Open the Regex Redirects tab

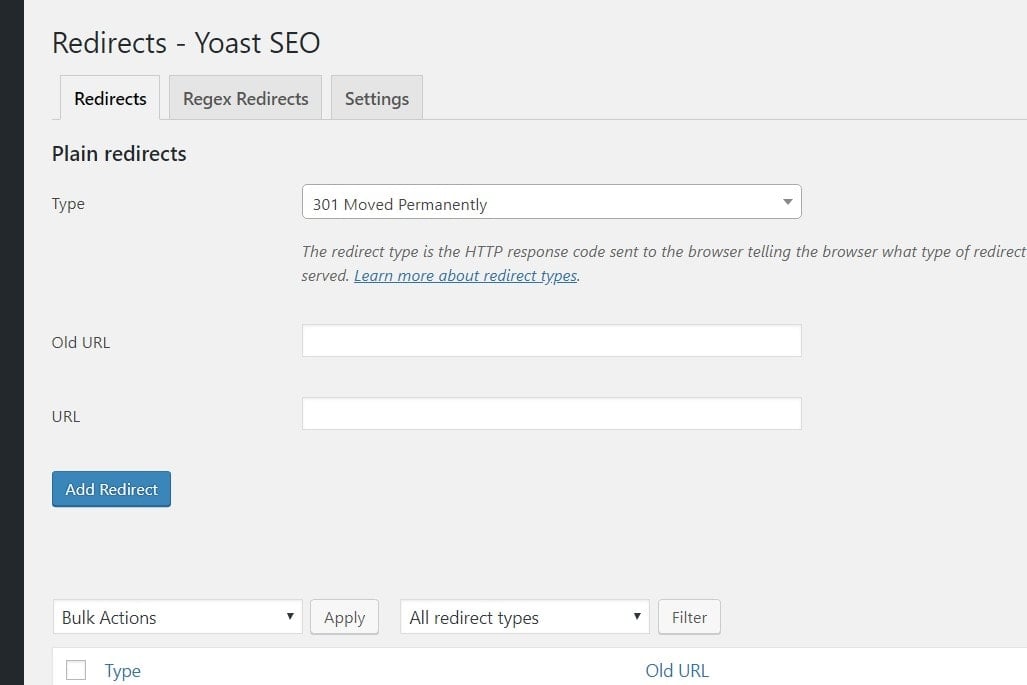246,98
